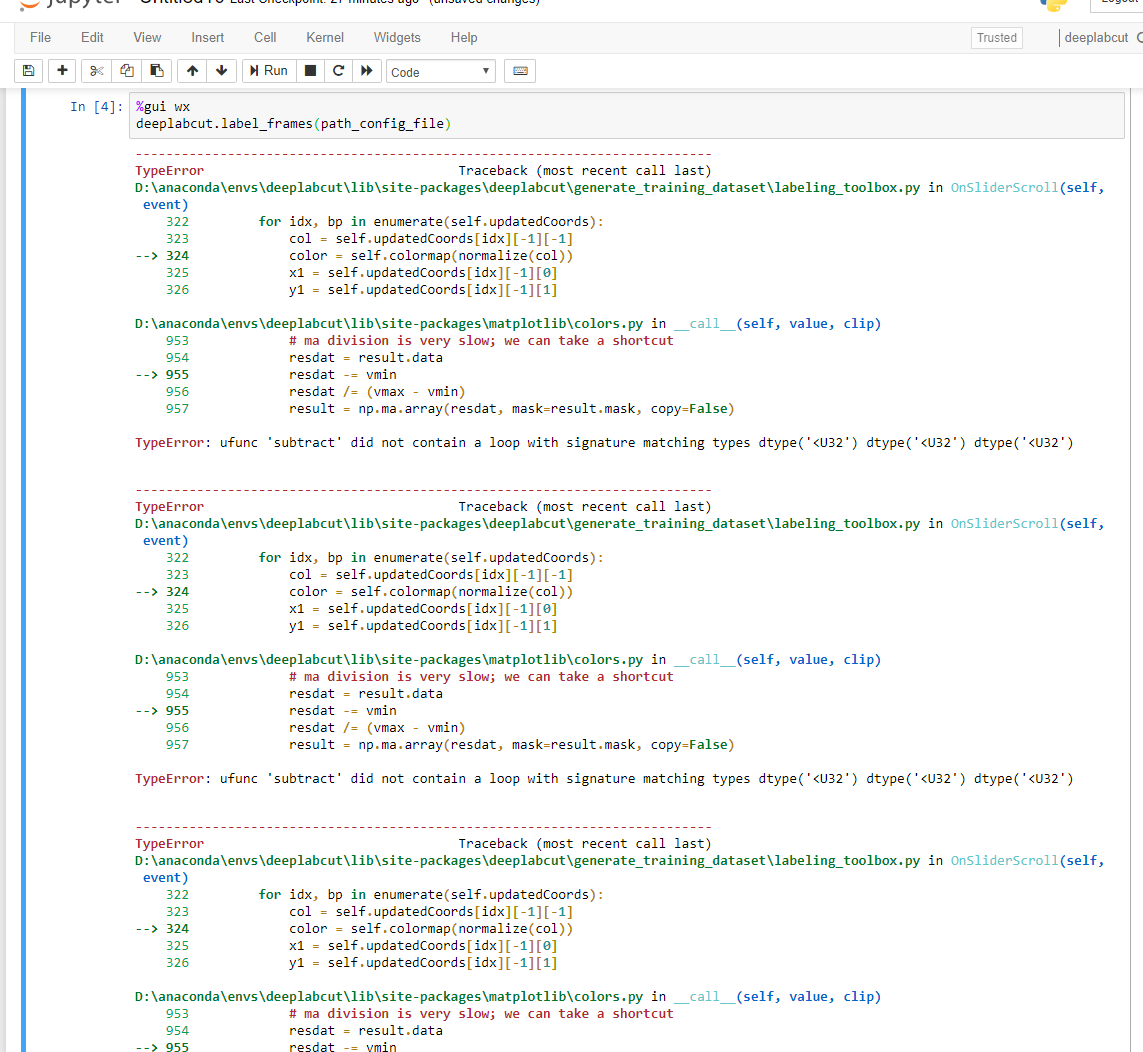Move selected cell down arrow

[222, 71]
